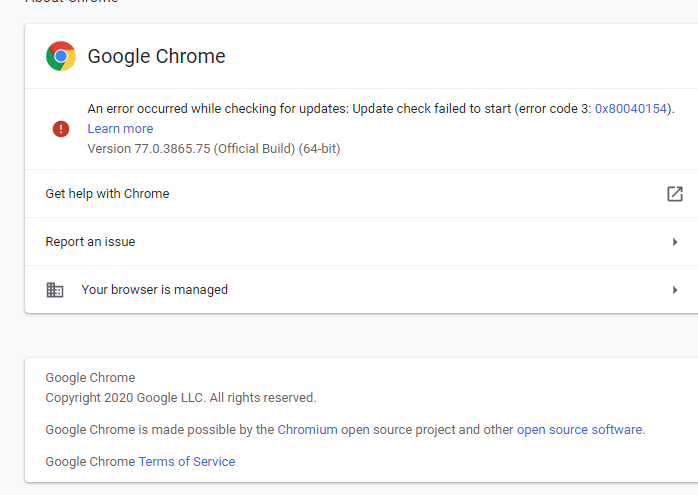Click the managed browser building icon
698x495 pixels.
[x=55, y=290]
